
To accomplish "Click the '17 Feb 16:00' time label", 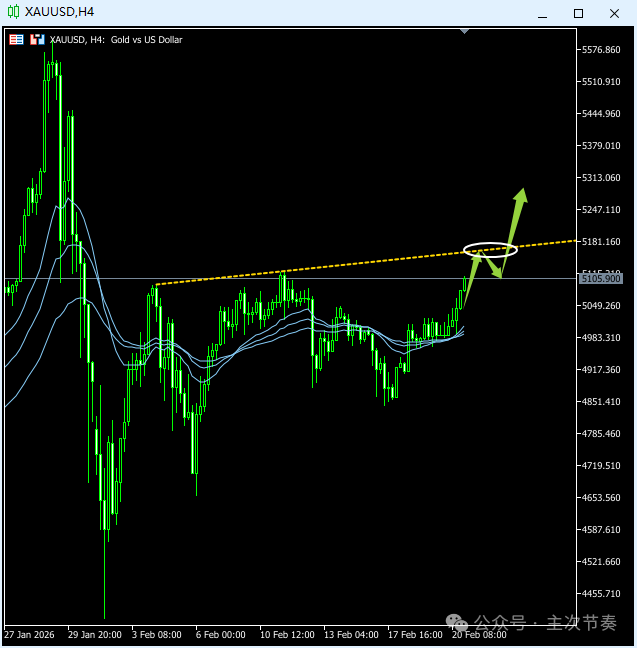I will (415, 635).
